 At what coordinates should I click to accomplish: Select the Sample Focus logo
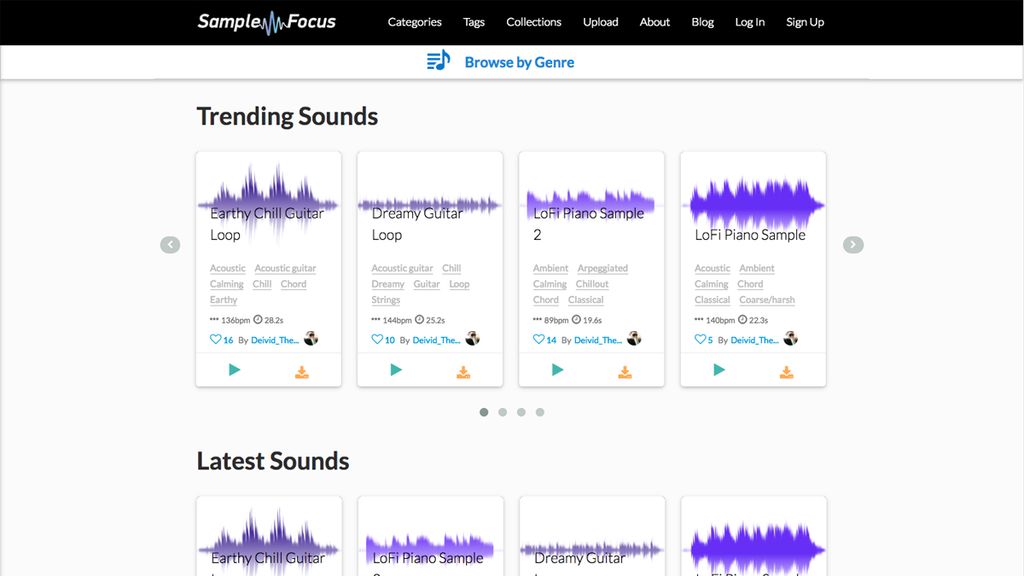click(265, 21)
